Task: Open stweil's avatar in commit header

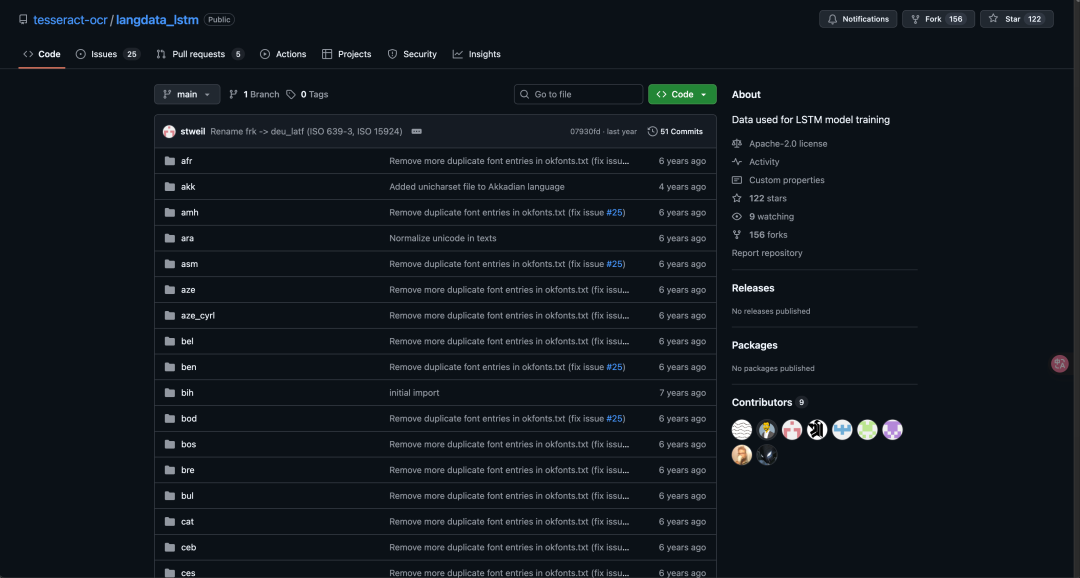Action: 169,132
